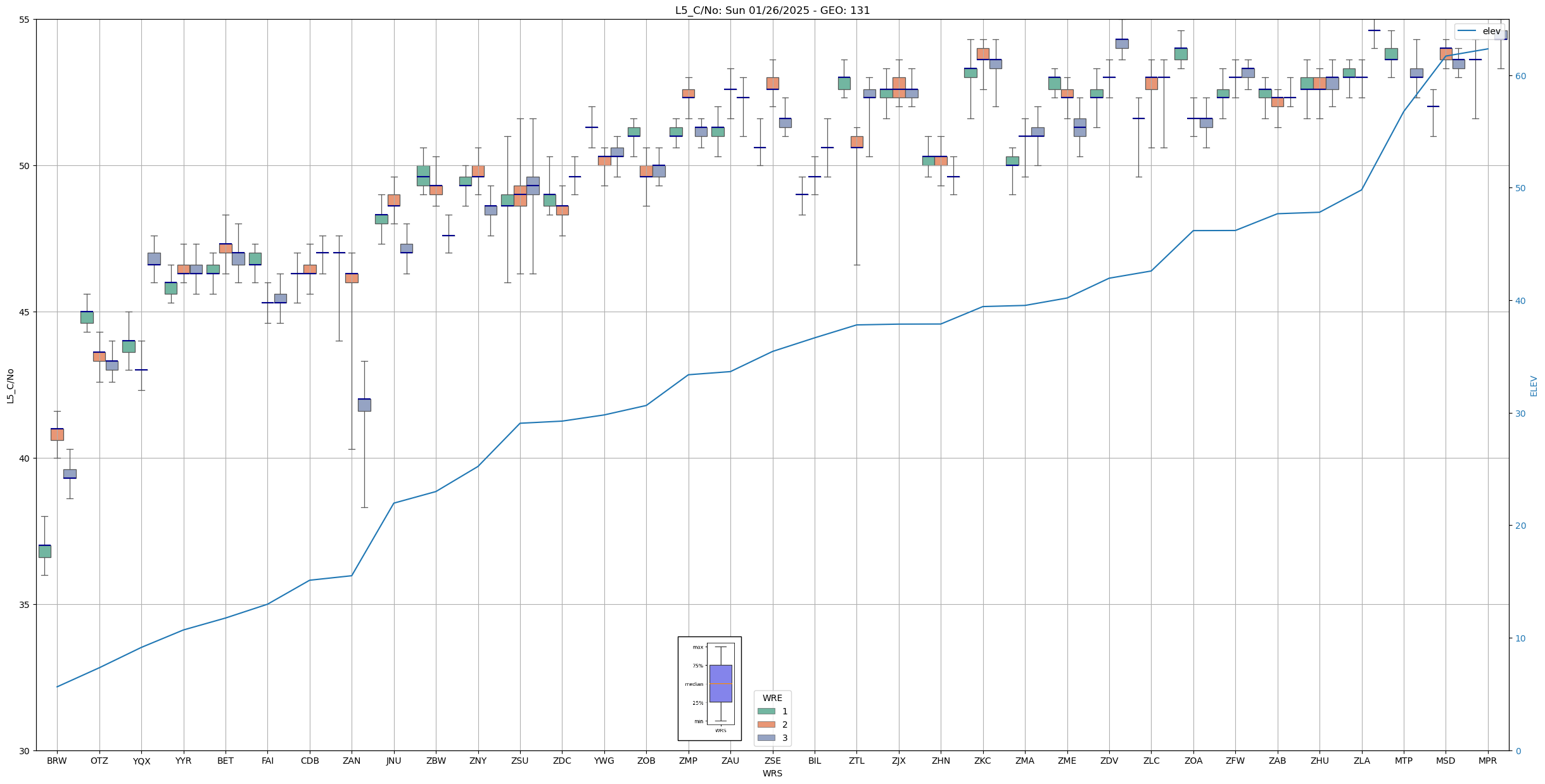
Task: Click the L5_C/No y-axis label
Action: pyautogui.click(x=10, y=386)
